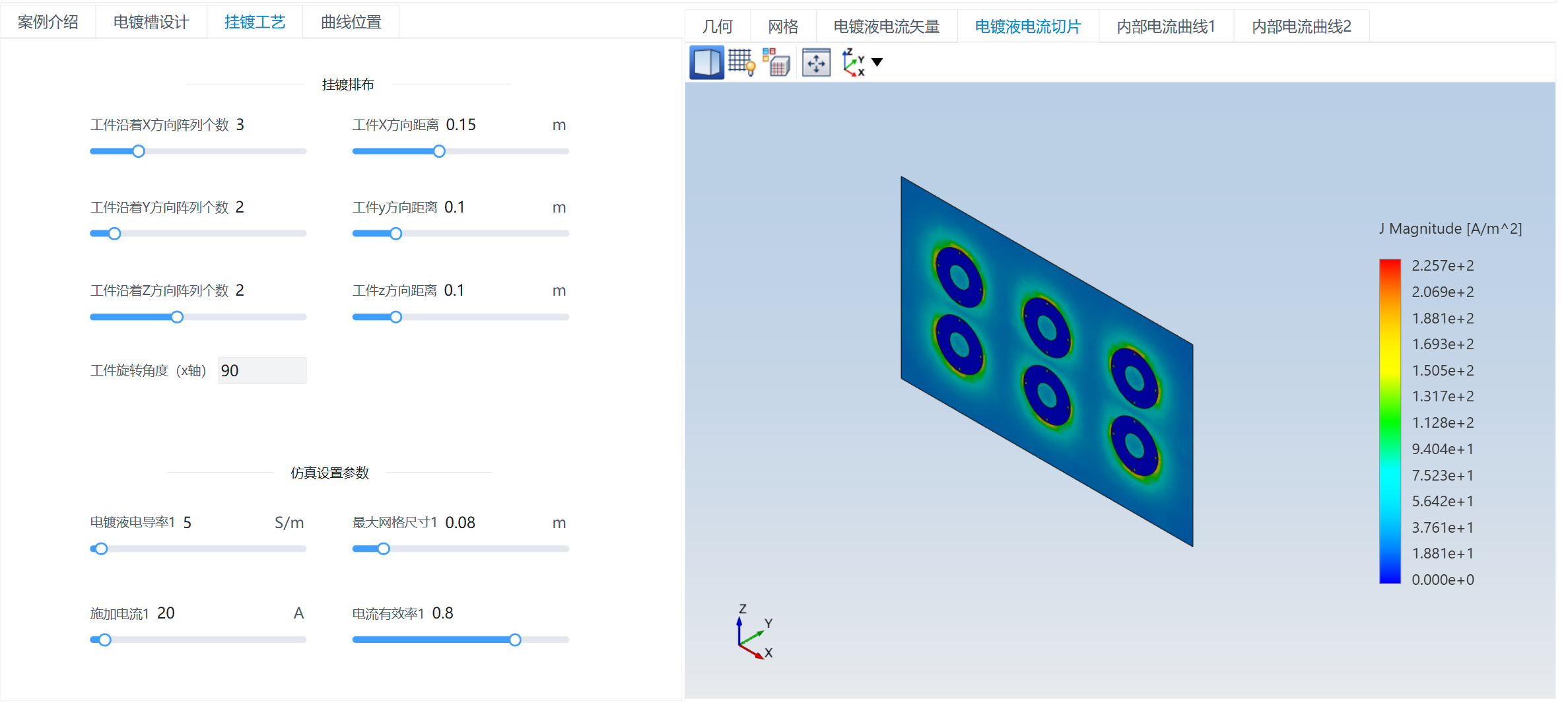This screenshot has height=703, width=1568.
Task: Click the colored mesh cube legend icon
Action: [x=776, y=63]
